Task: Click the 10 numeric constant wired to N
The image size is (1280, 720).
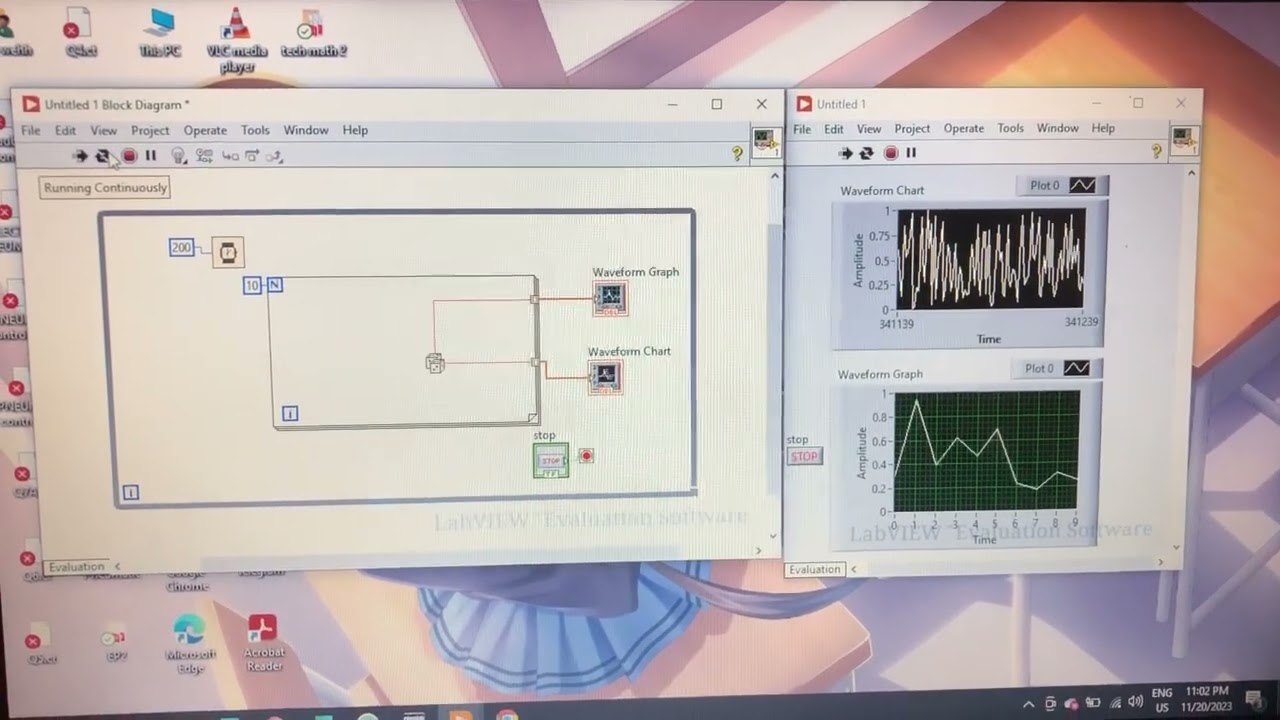Action: click(252, 285)
